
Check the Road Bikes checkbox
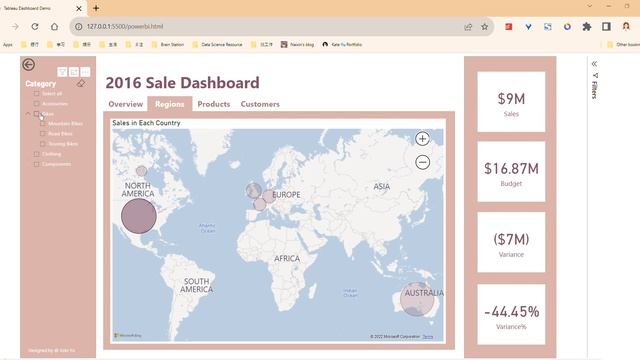pyautogui.click(x=43, y=133)
